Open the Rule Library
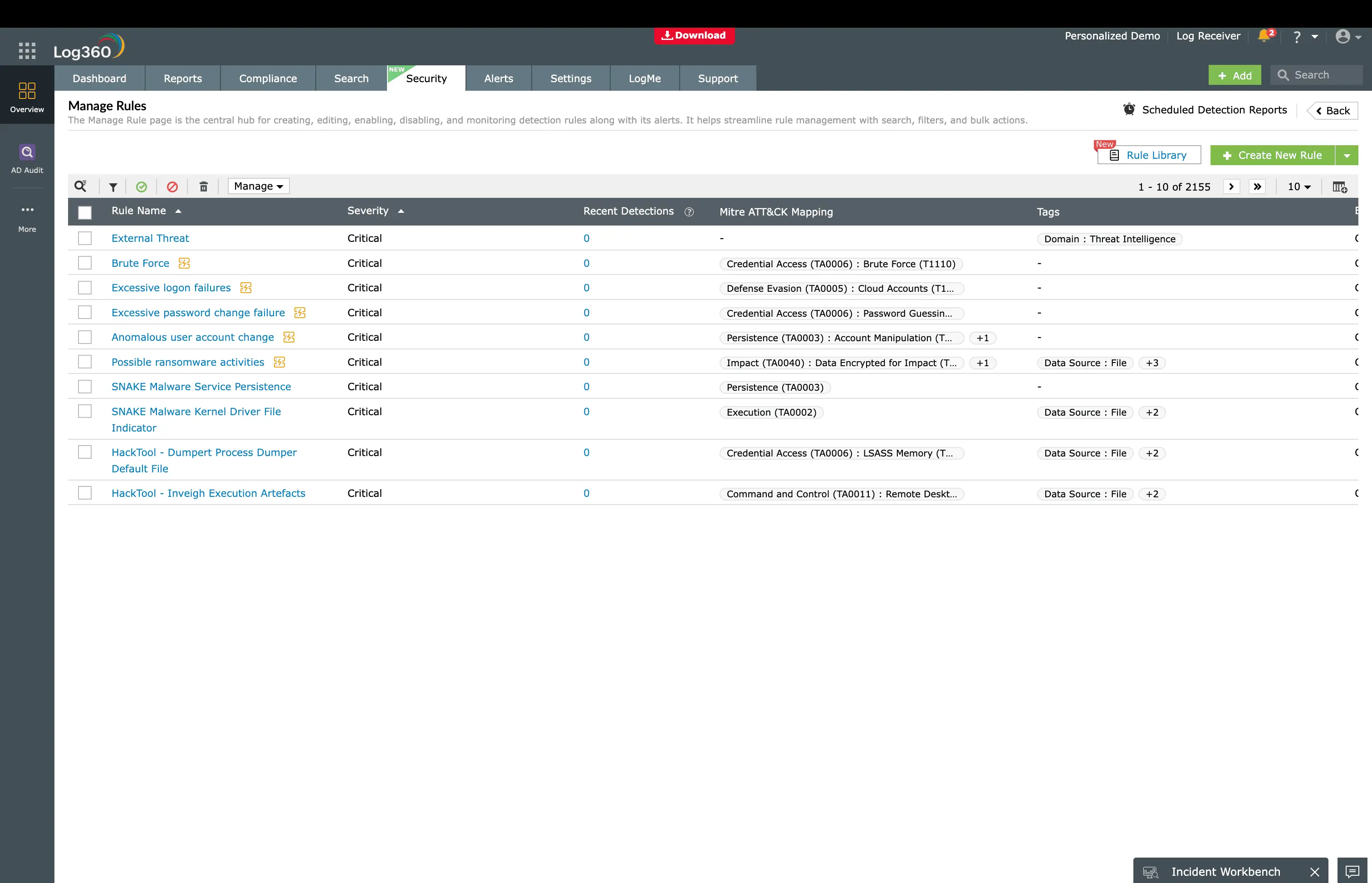 click(x=1149, y=155)
